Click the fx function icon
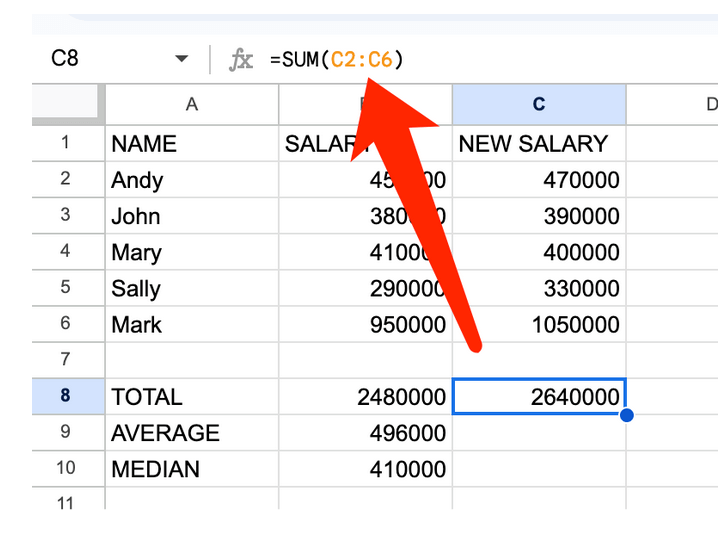This screenshot has height=534, width=728. point(241,60)
